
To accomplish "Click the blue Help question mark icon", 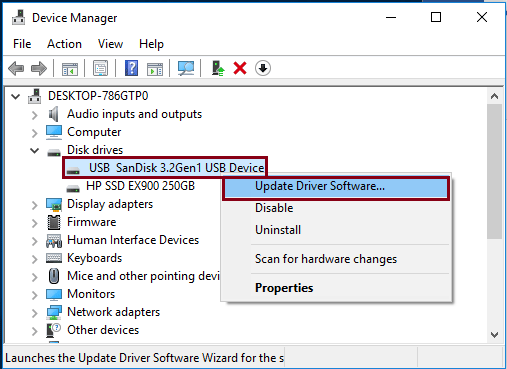I will [131, 68].
